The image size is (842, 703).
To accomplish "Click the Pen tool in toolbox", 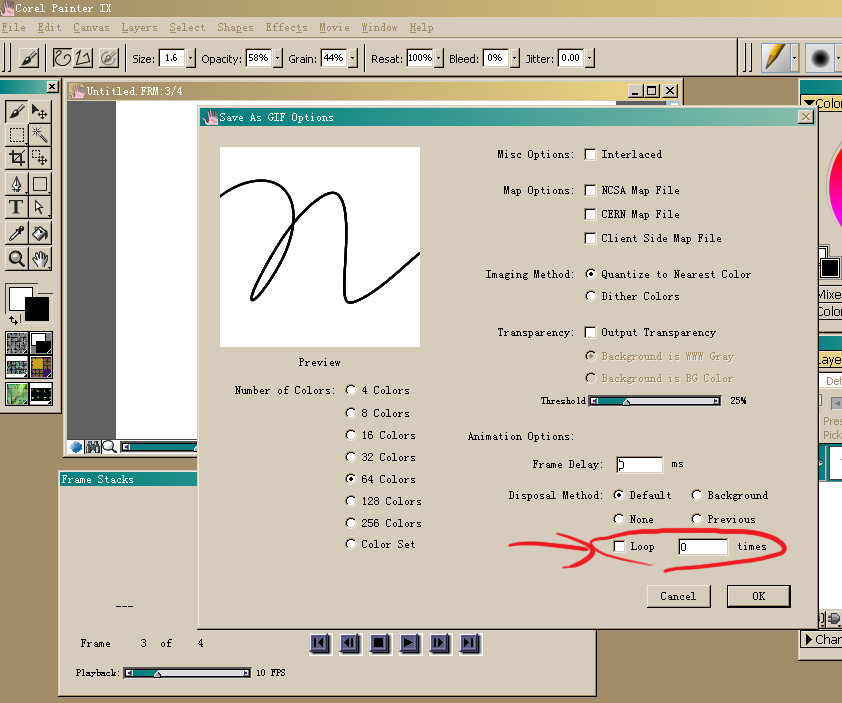I will (17, 184).
